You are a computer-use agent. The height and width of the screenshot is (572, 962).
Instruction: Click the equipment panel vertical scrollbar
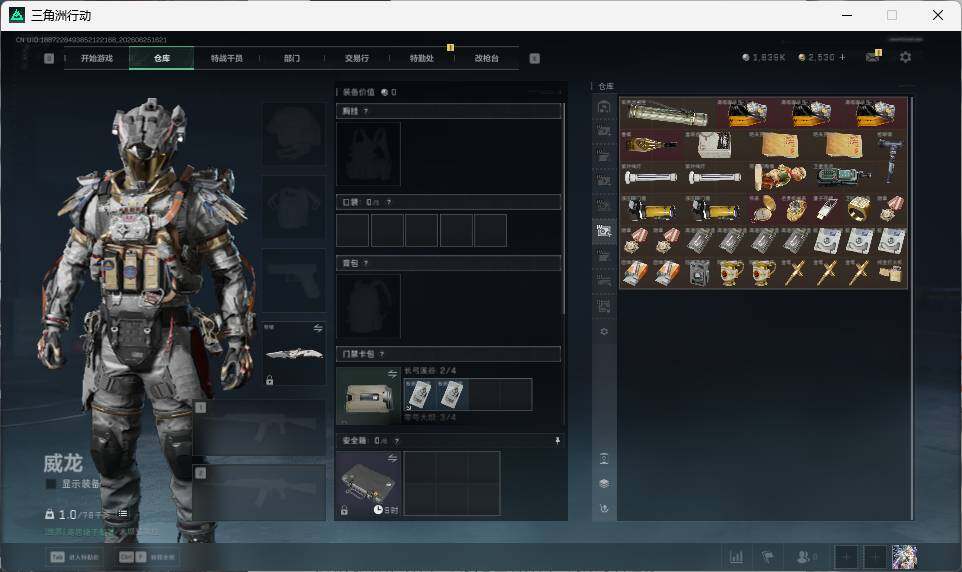[x=564, y=209]
